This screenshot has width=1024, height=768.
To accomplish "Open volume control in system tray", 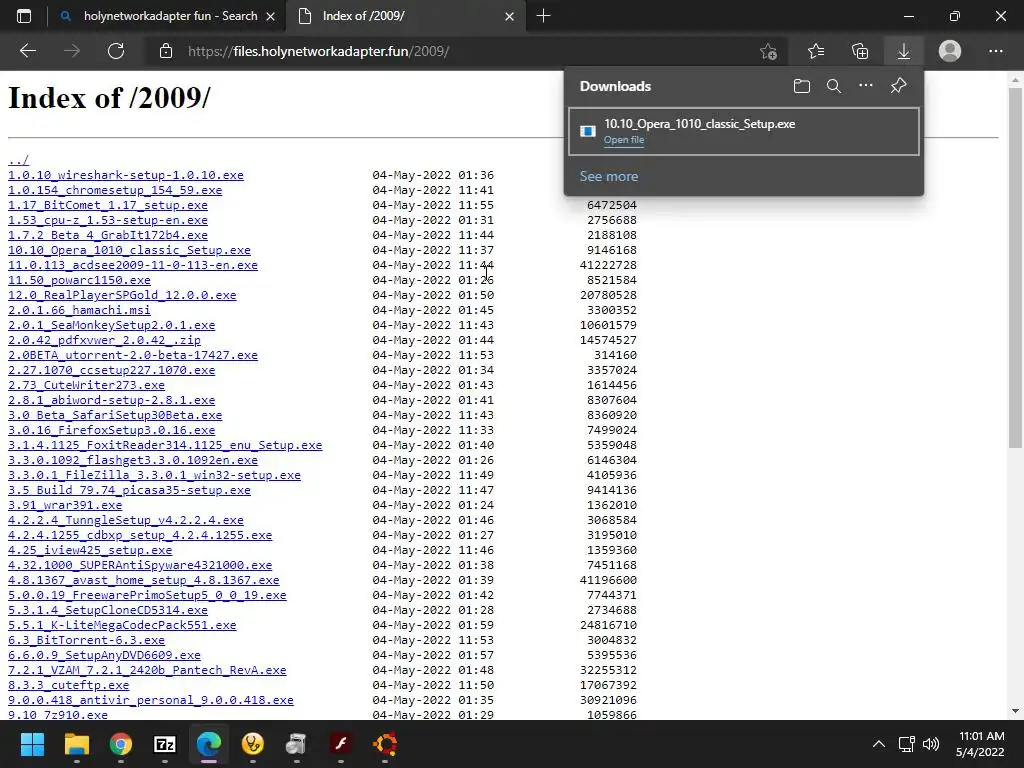I will tap(931, 744).
